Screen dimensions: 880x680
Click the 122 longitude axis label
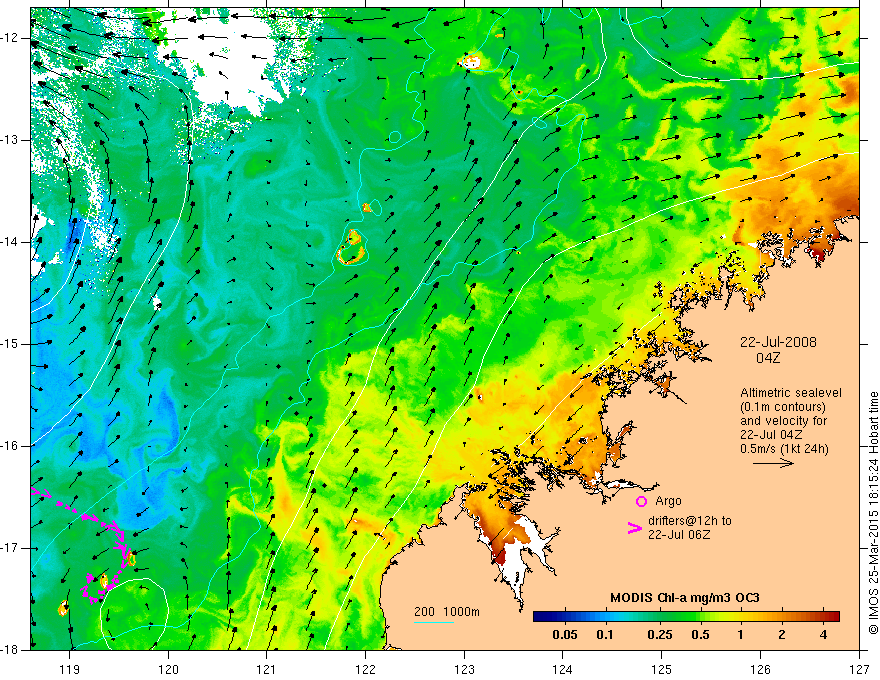(x=365, y=669)
